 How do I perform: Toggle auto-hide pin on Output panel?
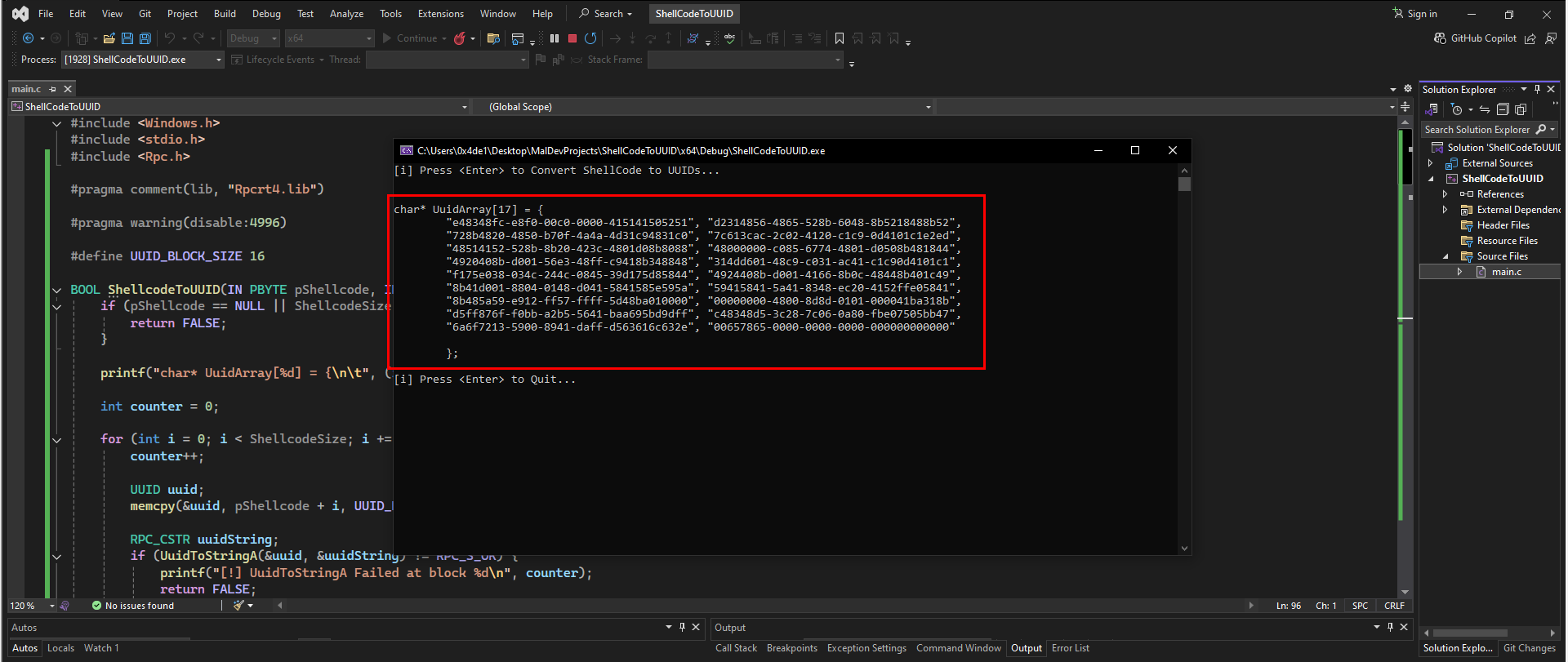point(1390,627)
